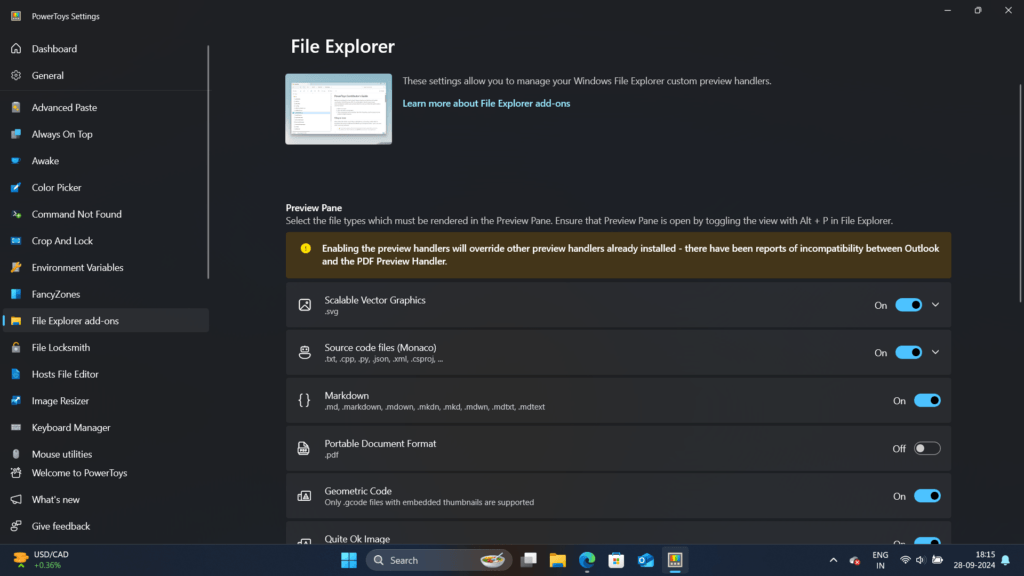The width and height of the screenshot is (1024, 576).
Task: Switch off the Markdown preview toggle
Action: point(927,400)
